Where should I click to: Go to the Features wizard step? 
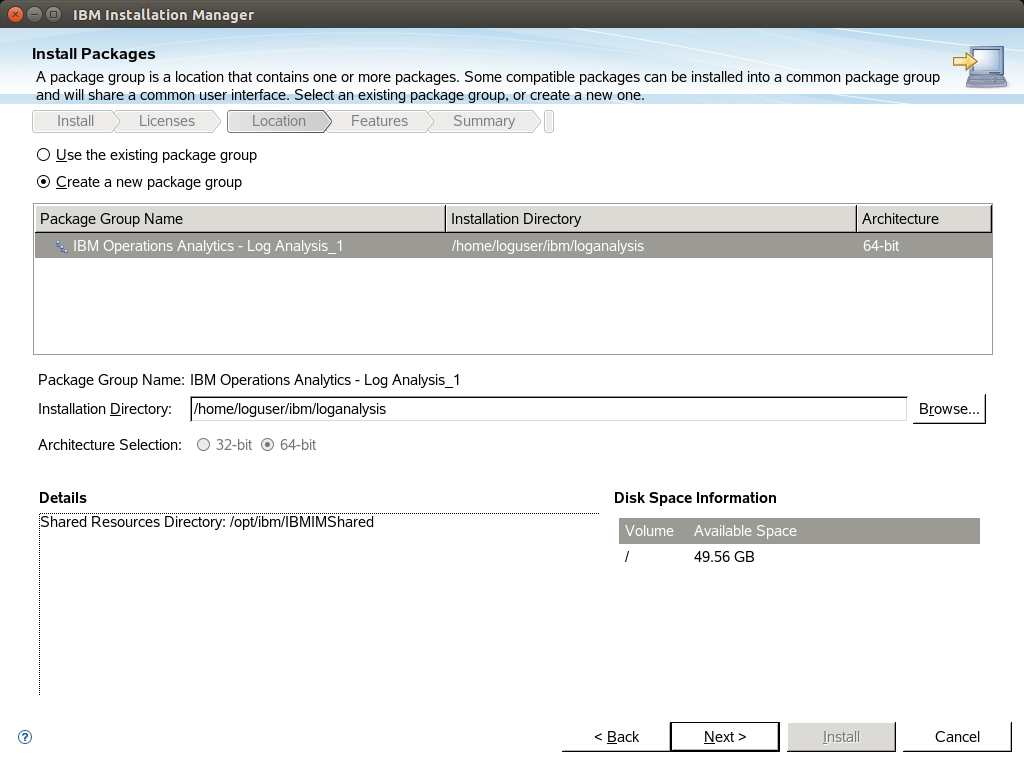coord(379,121)
